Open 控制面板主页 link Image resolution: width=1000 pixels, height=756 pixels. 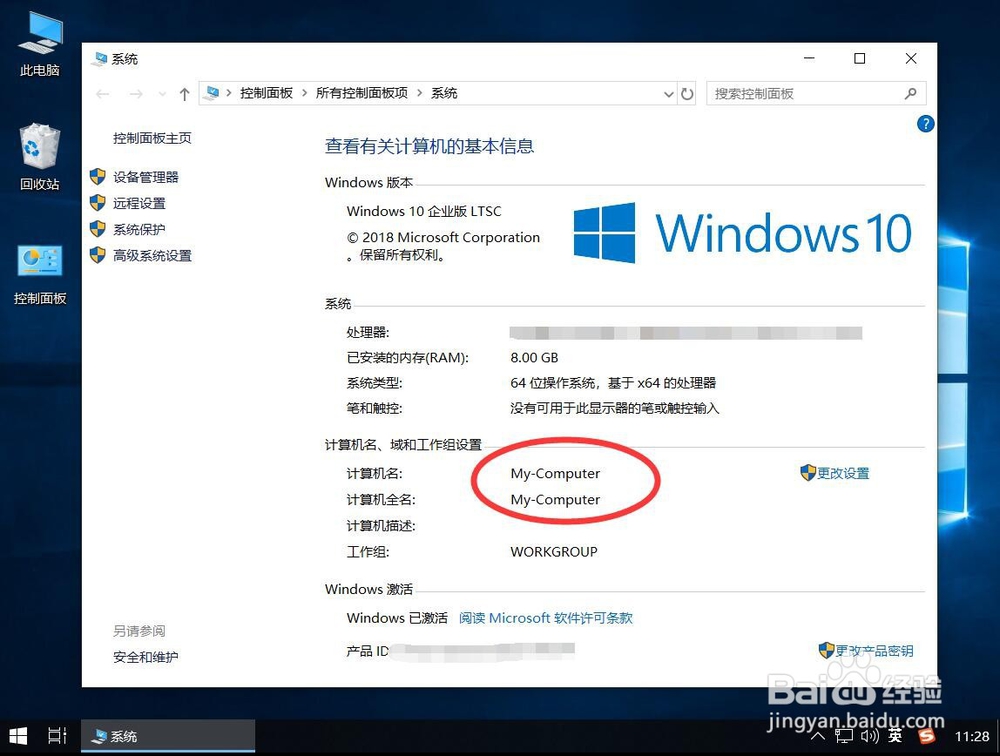pos(152,138)
